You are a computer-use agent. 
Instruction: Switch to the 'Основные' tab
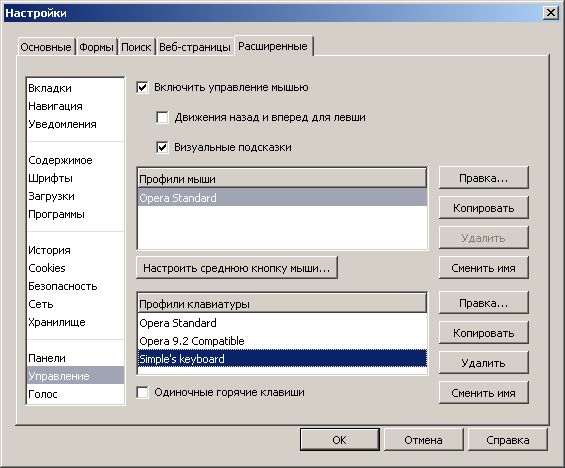click(x=46, y=47)
